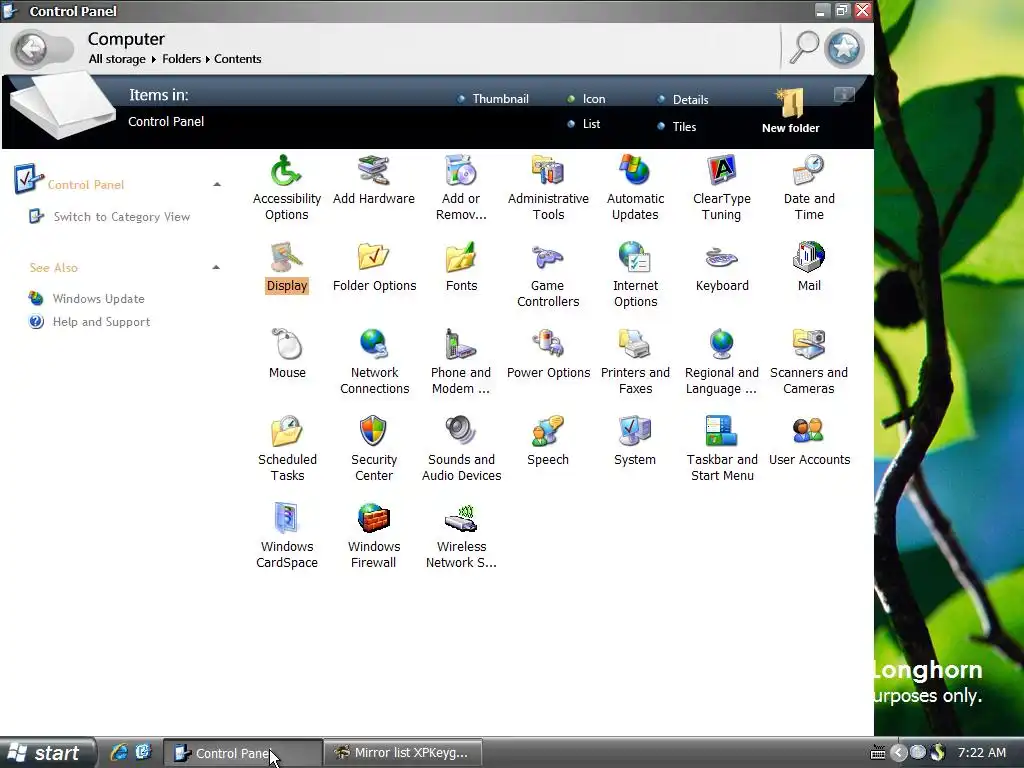Click the taskbar clock showing 7:22 AM
Image resolution: width=1024 pixels, height=768 pixels.
[982, 752]
